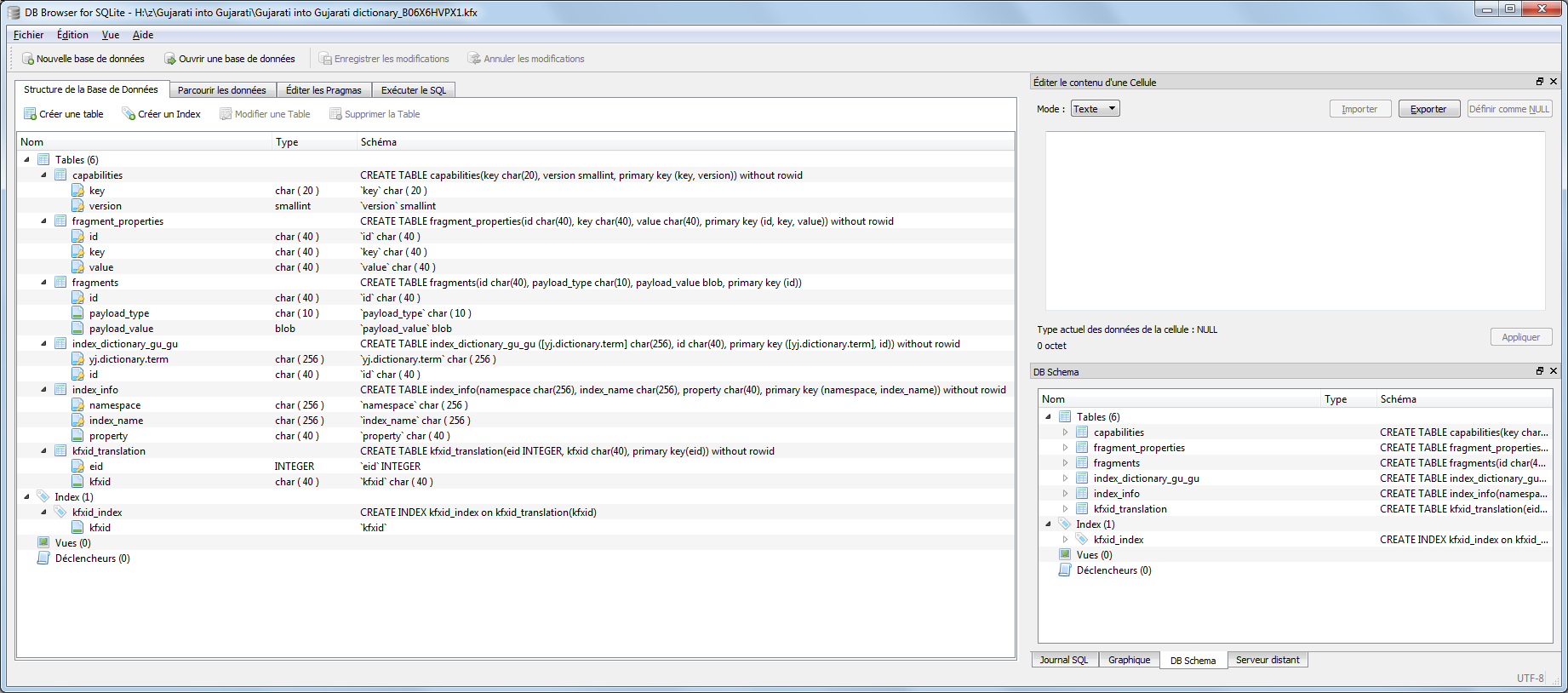Collapse Index (1) in the DB Schema panel
Viewport: 1568px width, 693px height.
[x=1048, y=524]
